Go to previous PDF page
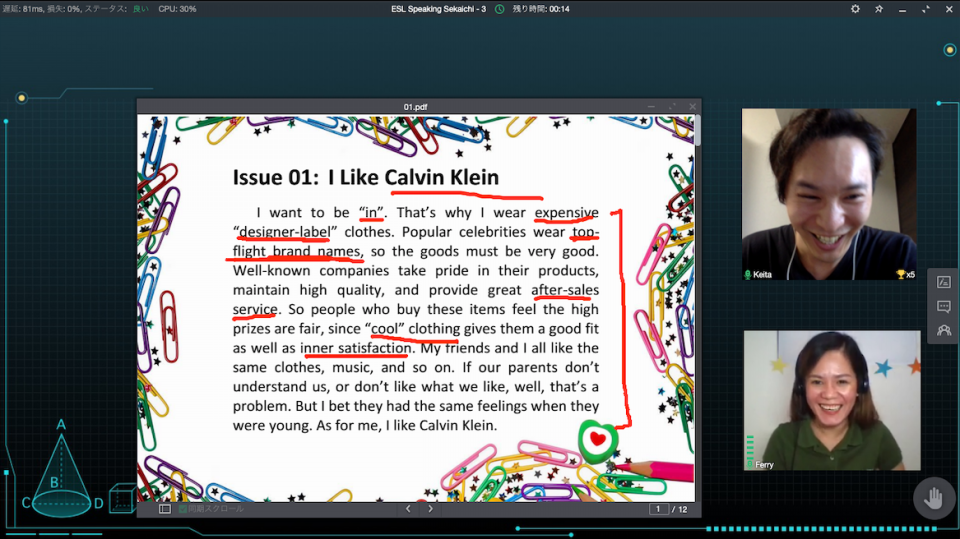960x539 pixels. click(408, 509)
